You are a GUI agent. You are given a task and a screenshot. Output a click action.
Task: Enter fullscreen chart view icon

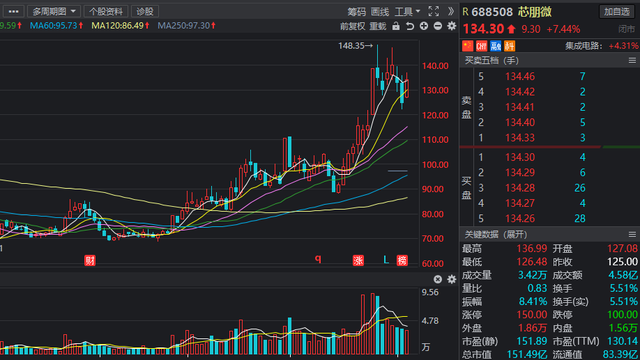click(x=433, y=11)
